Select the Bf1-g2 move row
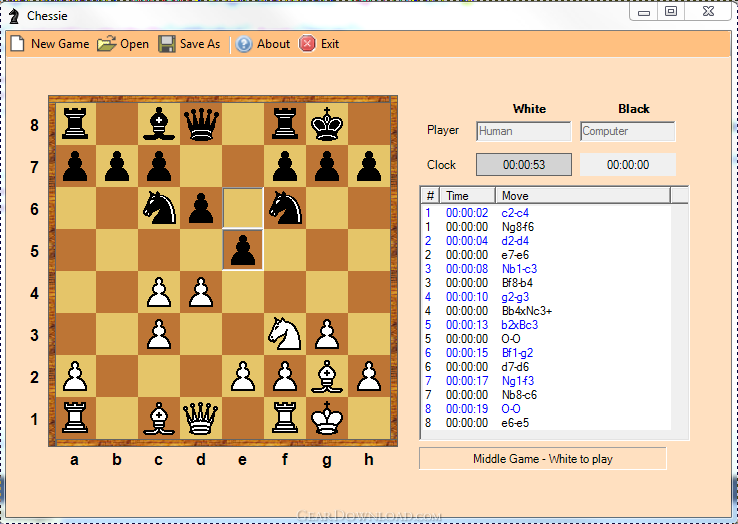This screenshot has height=524, width=738. [x=546, y=353]
